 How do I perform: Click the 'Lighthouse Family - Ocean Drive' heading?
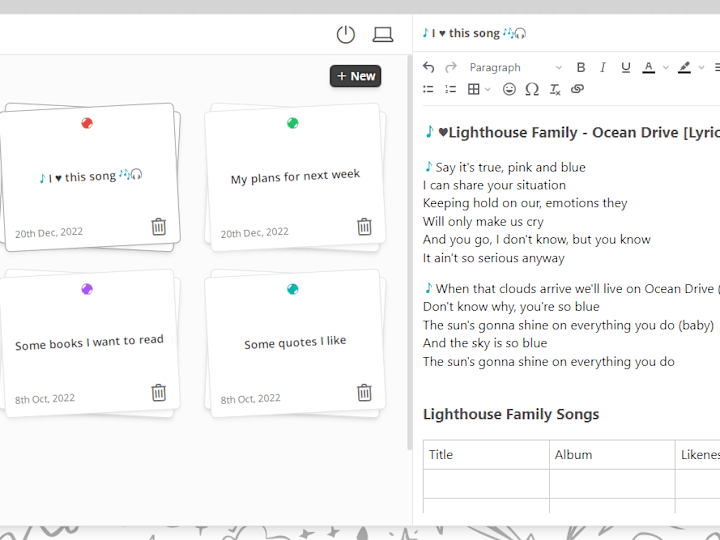point(572,132)
